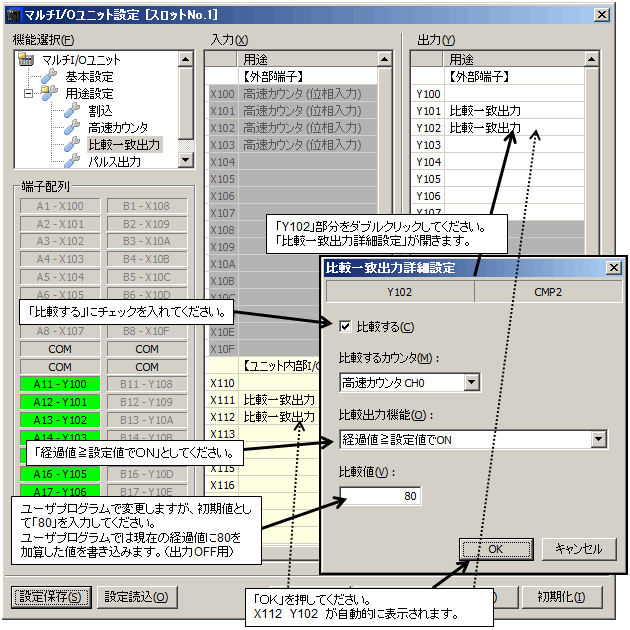The width and height of the screenshot is (630, 630).
Task: Toggle the 比較する checkbox
Action: 345,326
